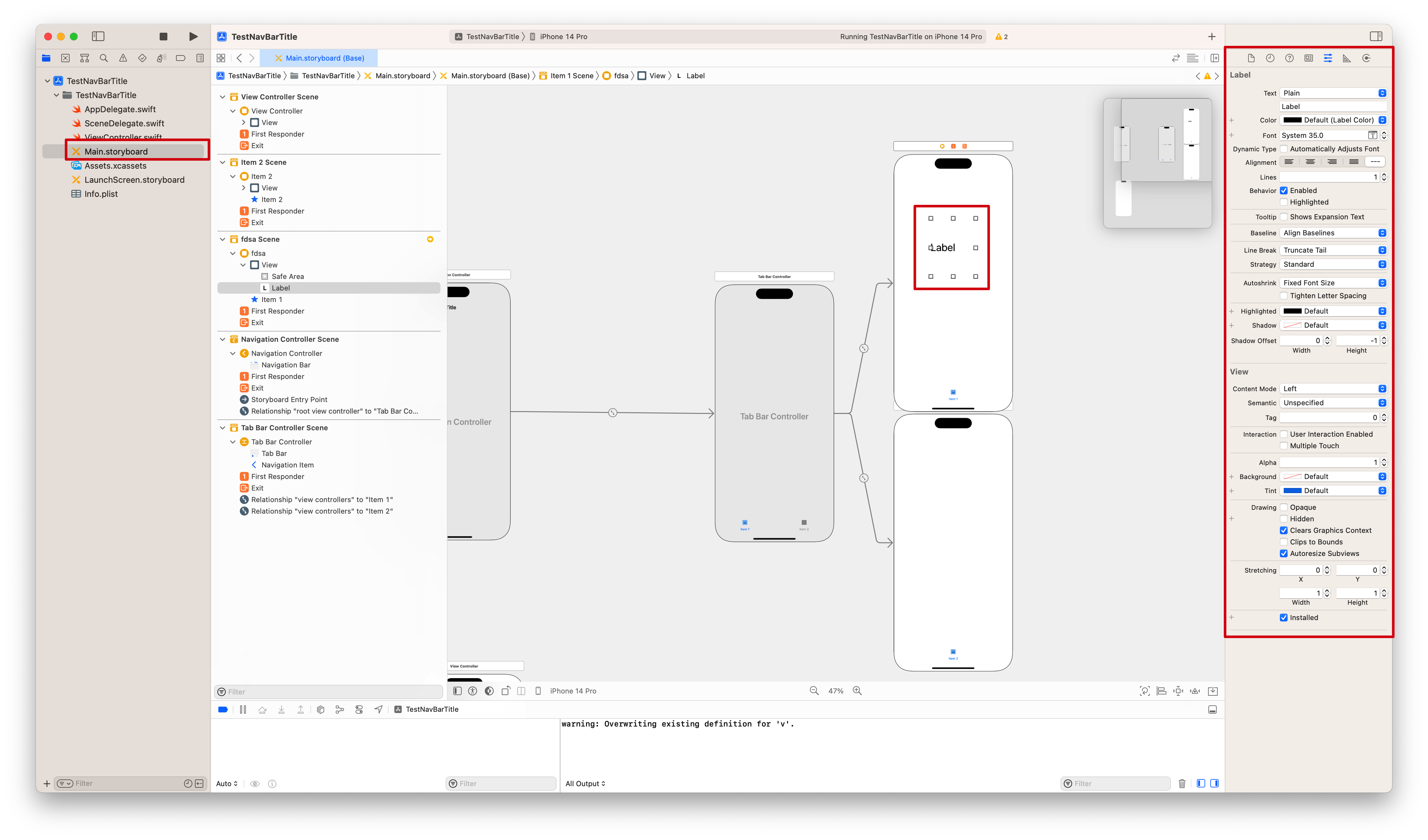Viewport: 1428px width, 840px height.
Task: Click the fdsa breadcrumb item
Action: coord(615,75)
